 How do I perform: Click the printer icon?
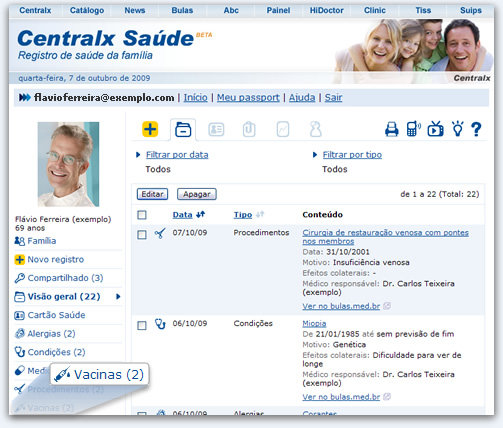click(392, 129)
